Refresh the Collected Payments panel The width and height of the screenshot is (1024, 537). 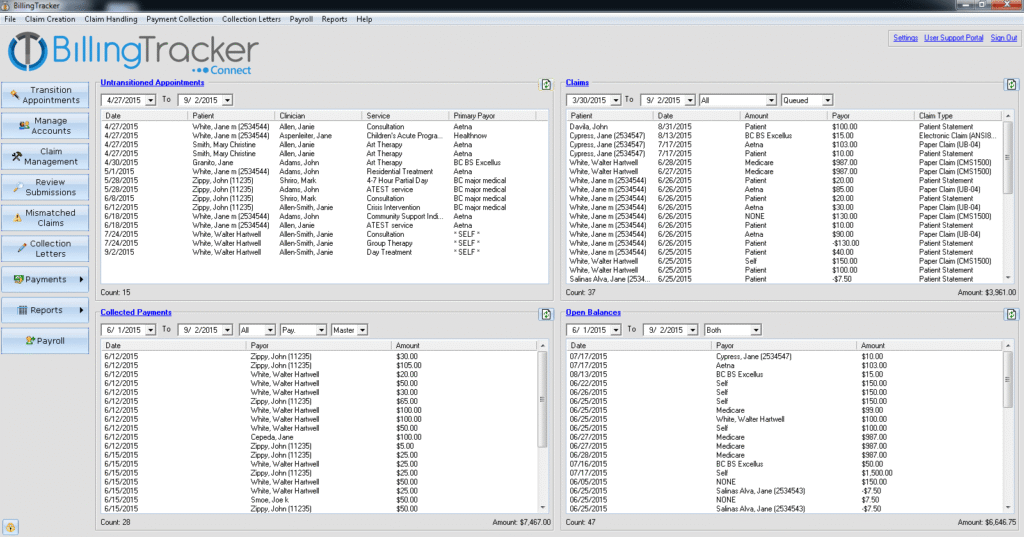546,314
